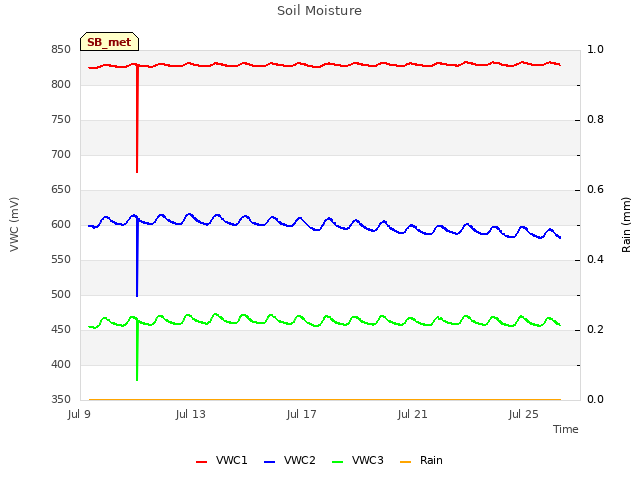
Task: Click the Jul 17 tick label
Action: point(302,414)
